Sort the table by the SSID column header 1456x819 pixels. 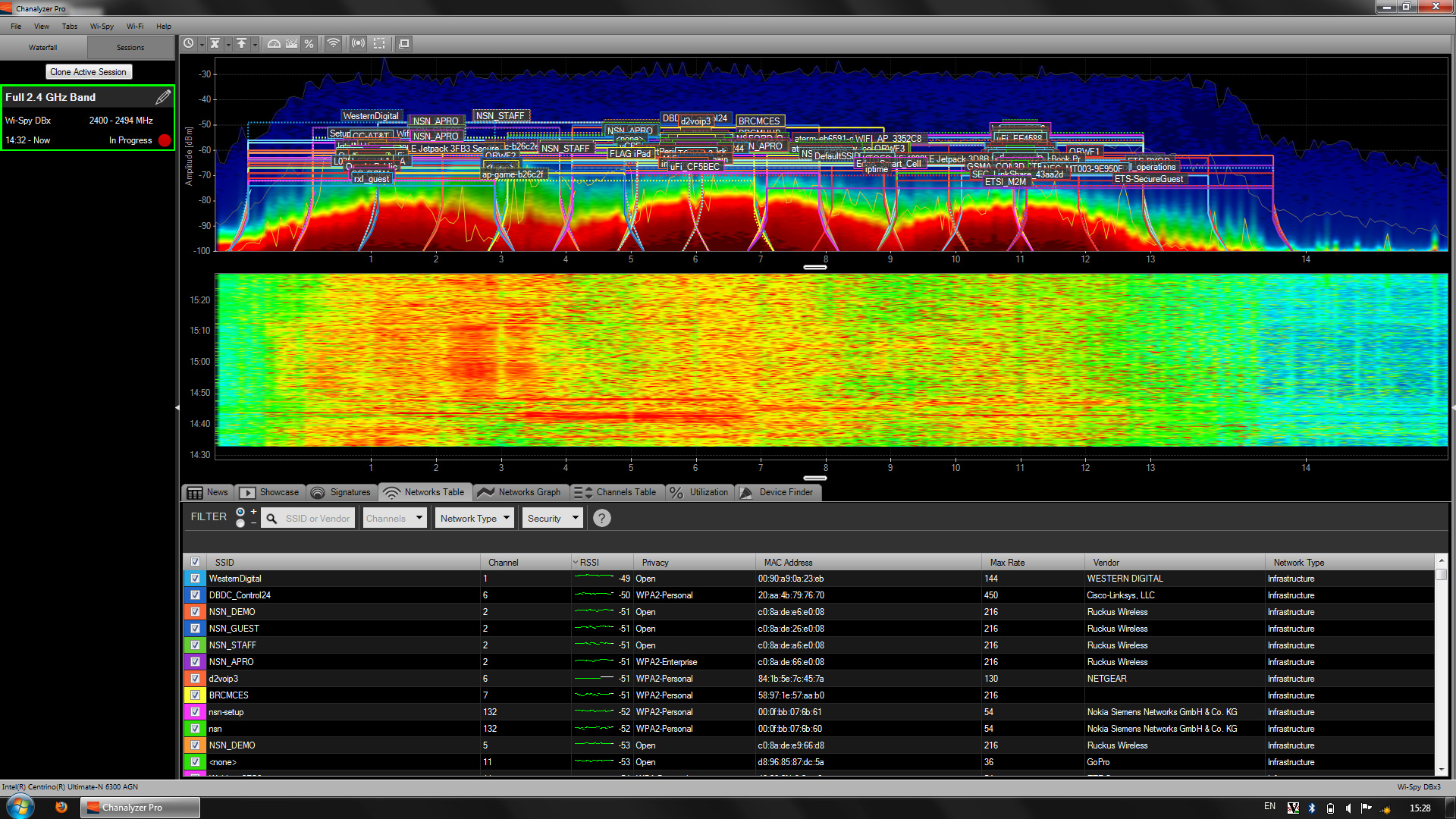click(343, 563)
